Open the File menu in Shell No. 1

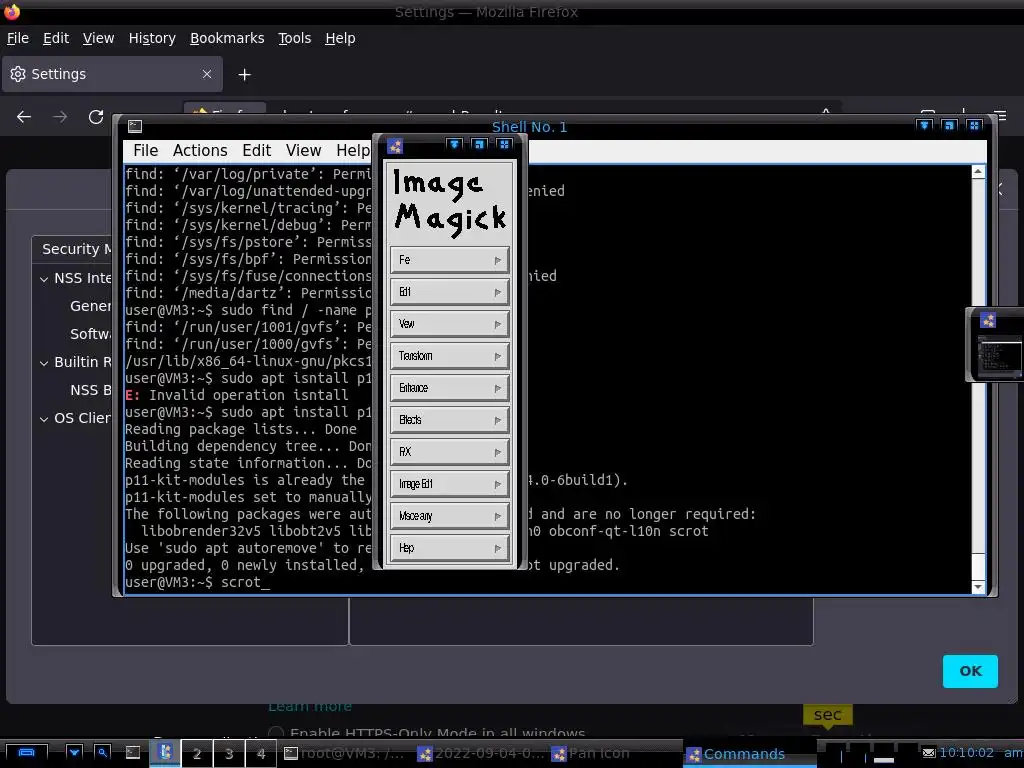coord(146,151)
